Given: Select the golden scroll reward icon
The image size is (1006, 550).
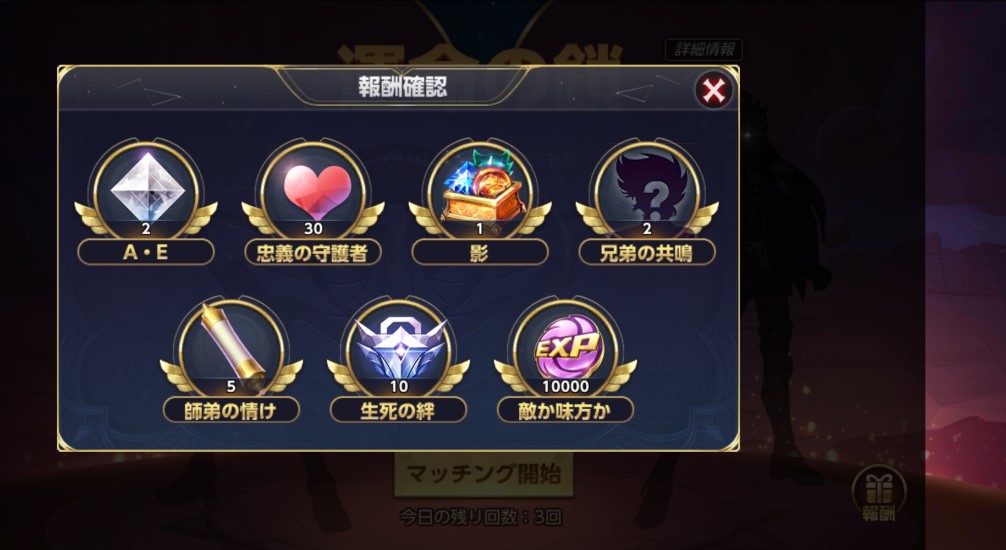Looking at the screenshot, I should pos(232,347).
